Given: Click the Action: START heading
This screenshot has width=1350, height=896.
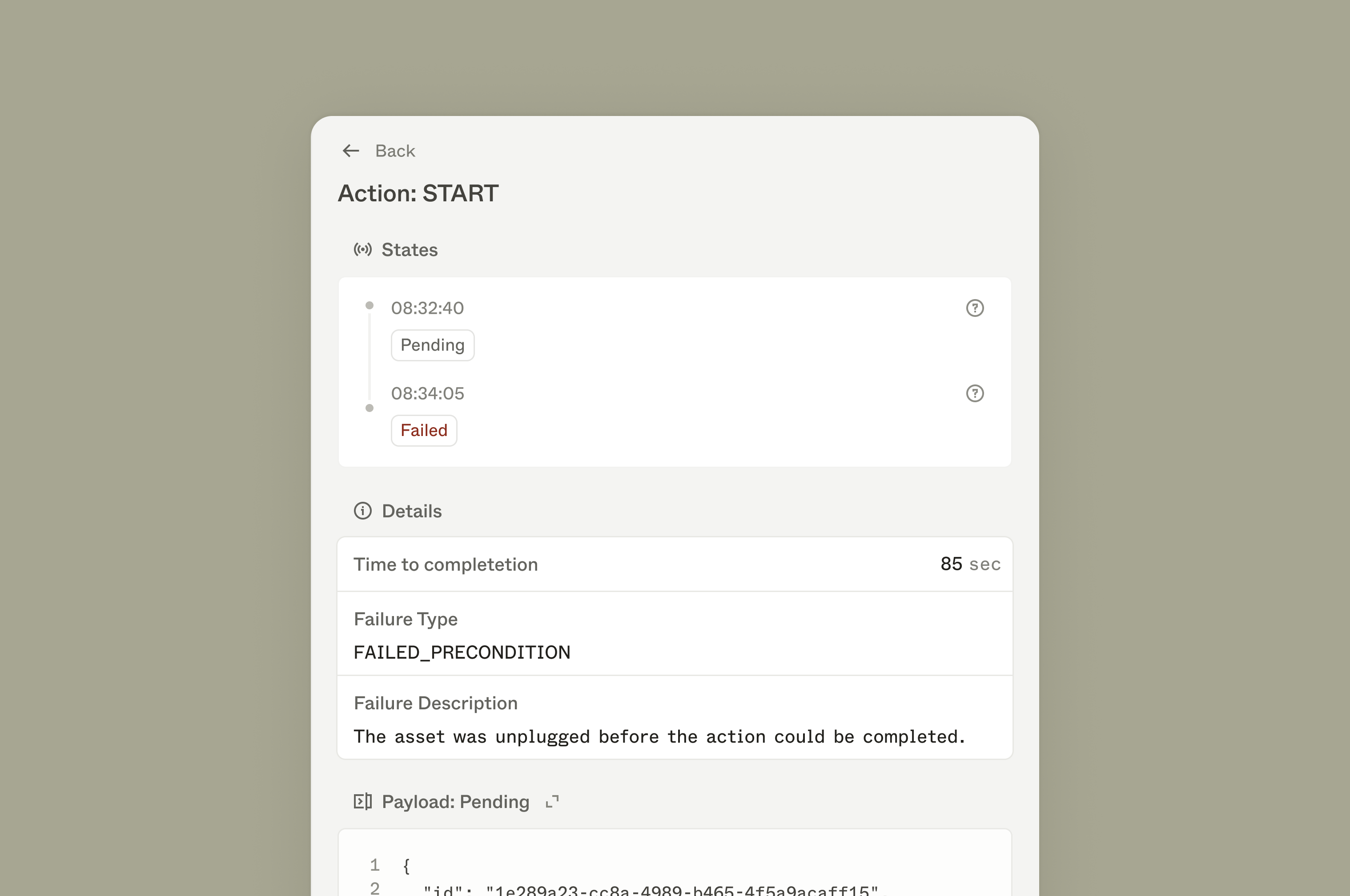Looking at the screenshot, I should [x=418, y=194].
